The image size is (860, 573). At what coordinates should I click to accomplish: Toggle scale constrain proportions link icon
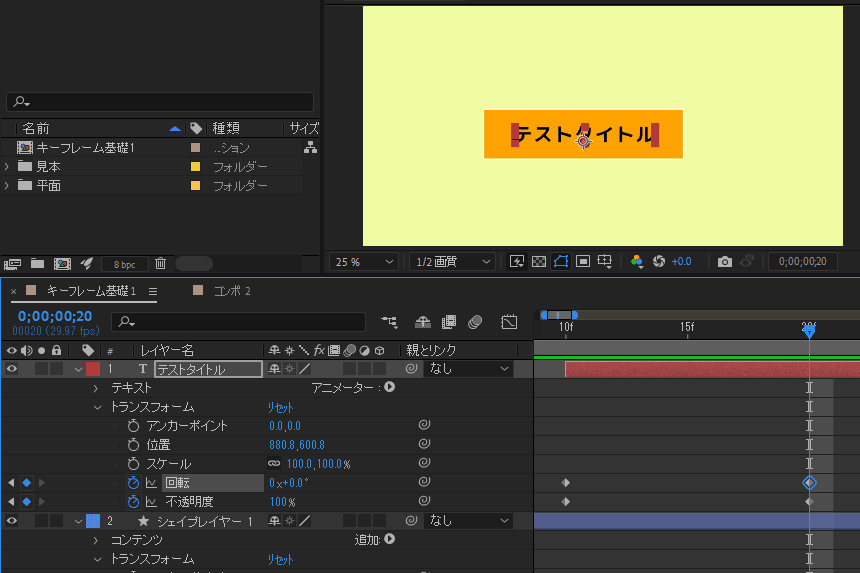[274, 463]
